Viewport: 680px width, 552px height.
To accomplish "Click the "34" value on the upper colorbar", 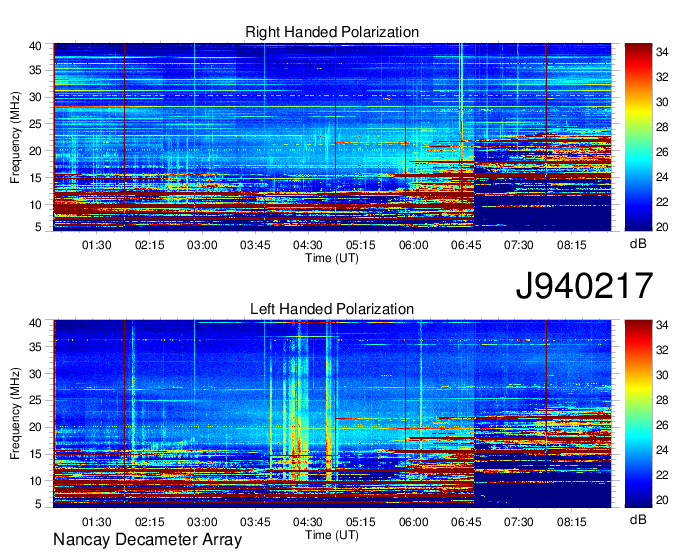I will (x=662, y=52).
